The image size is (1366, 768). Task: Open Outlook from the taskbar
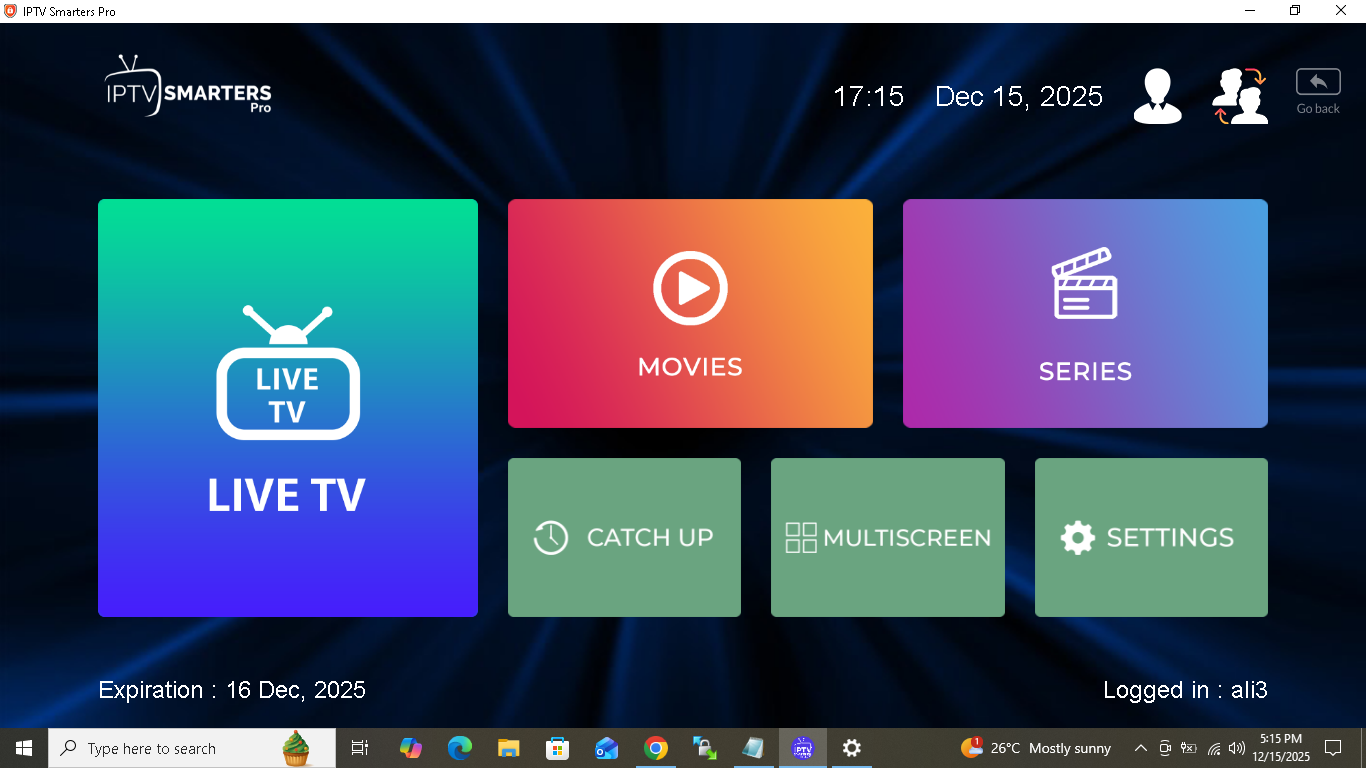pos(606,748)
